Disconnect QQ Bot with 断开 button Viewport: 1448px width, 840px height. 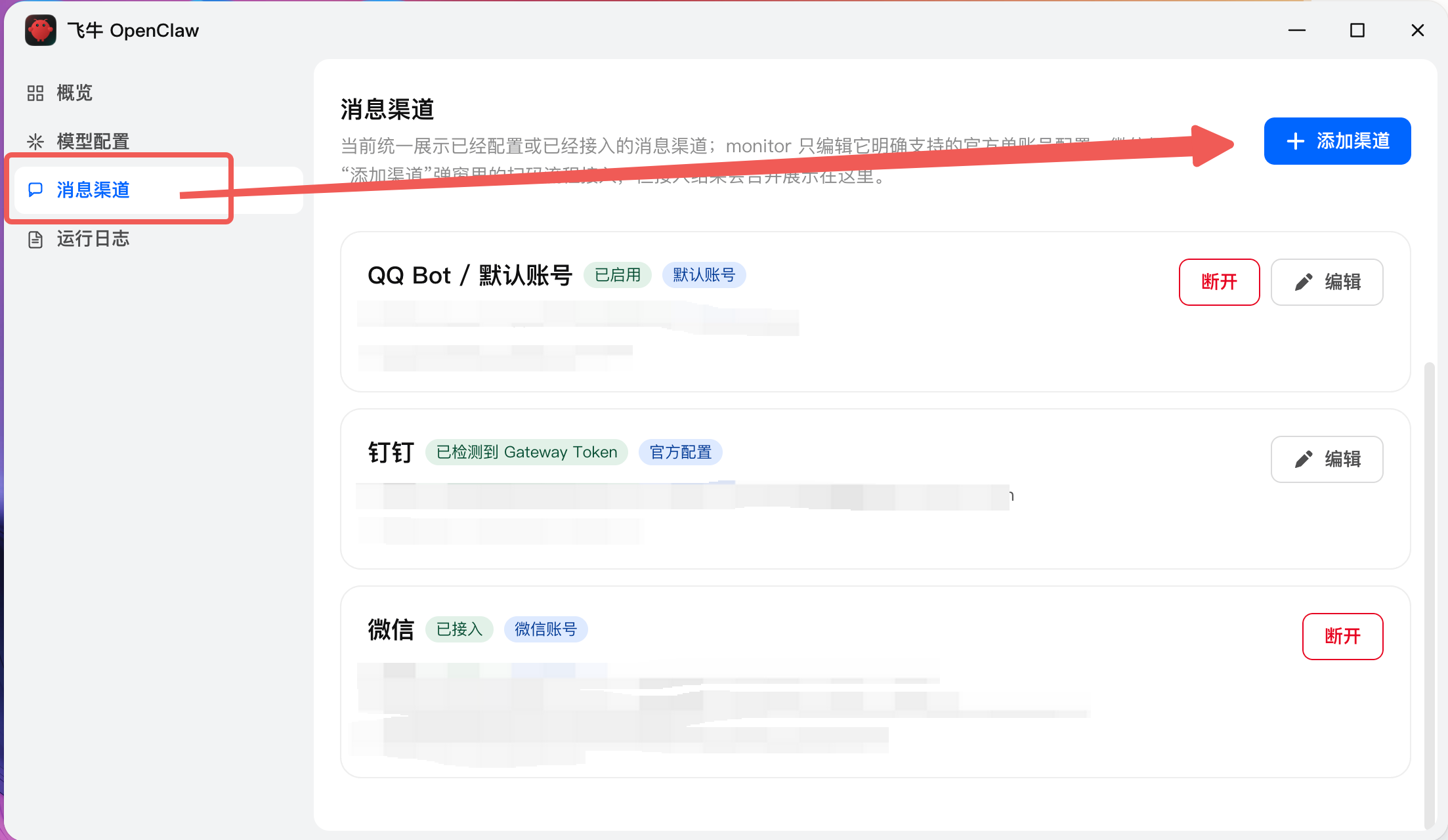(1219, 282)
